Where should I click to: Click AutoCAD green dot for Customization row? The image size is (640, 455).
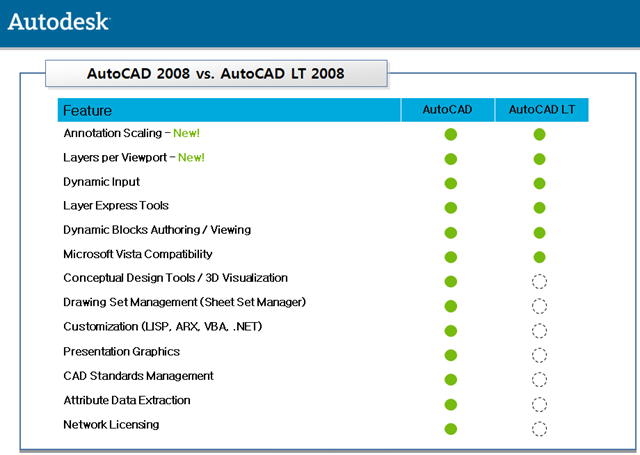coord(451,331)
